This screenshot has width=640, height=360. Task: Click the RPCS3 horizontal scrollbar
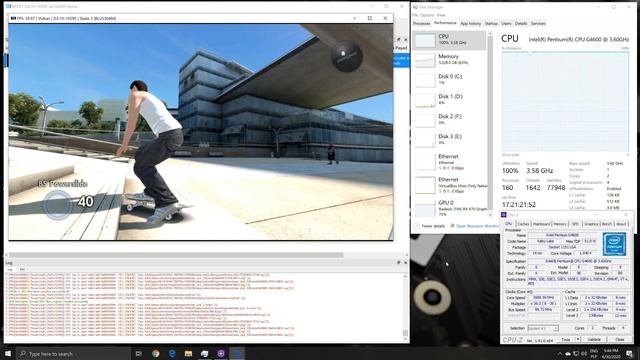(176, 255)
